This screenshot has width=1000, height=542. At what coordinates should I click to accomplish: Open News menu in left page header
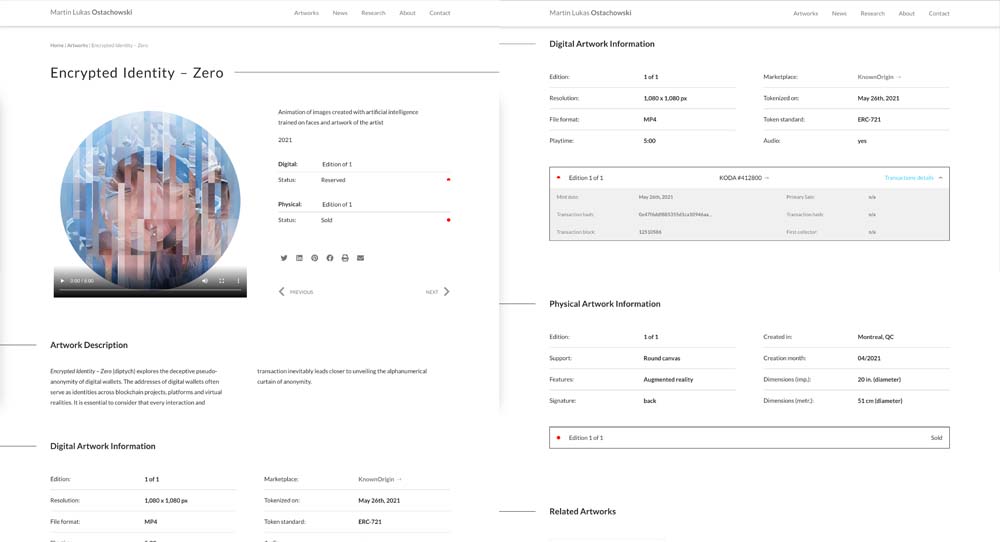[340, 13]
